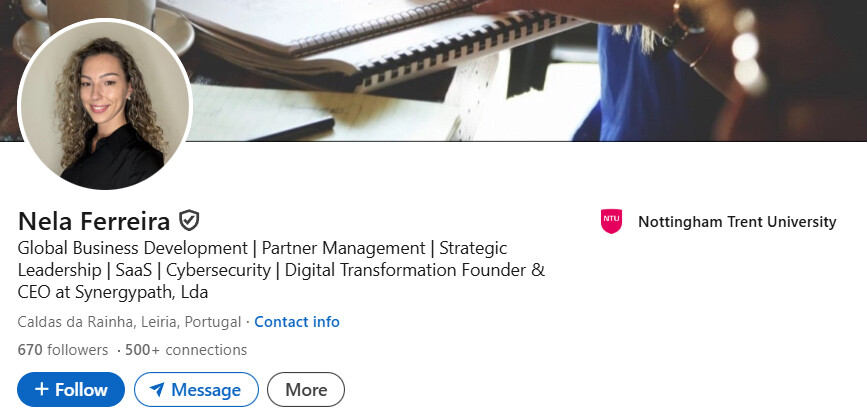
Task: View the 670 followers count
Action: tap(63, 350)
